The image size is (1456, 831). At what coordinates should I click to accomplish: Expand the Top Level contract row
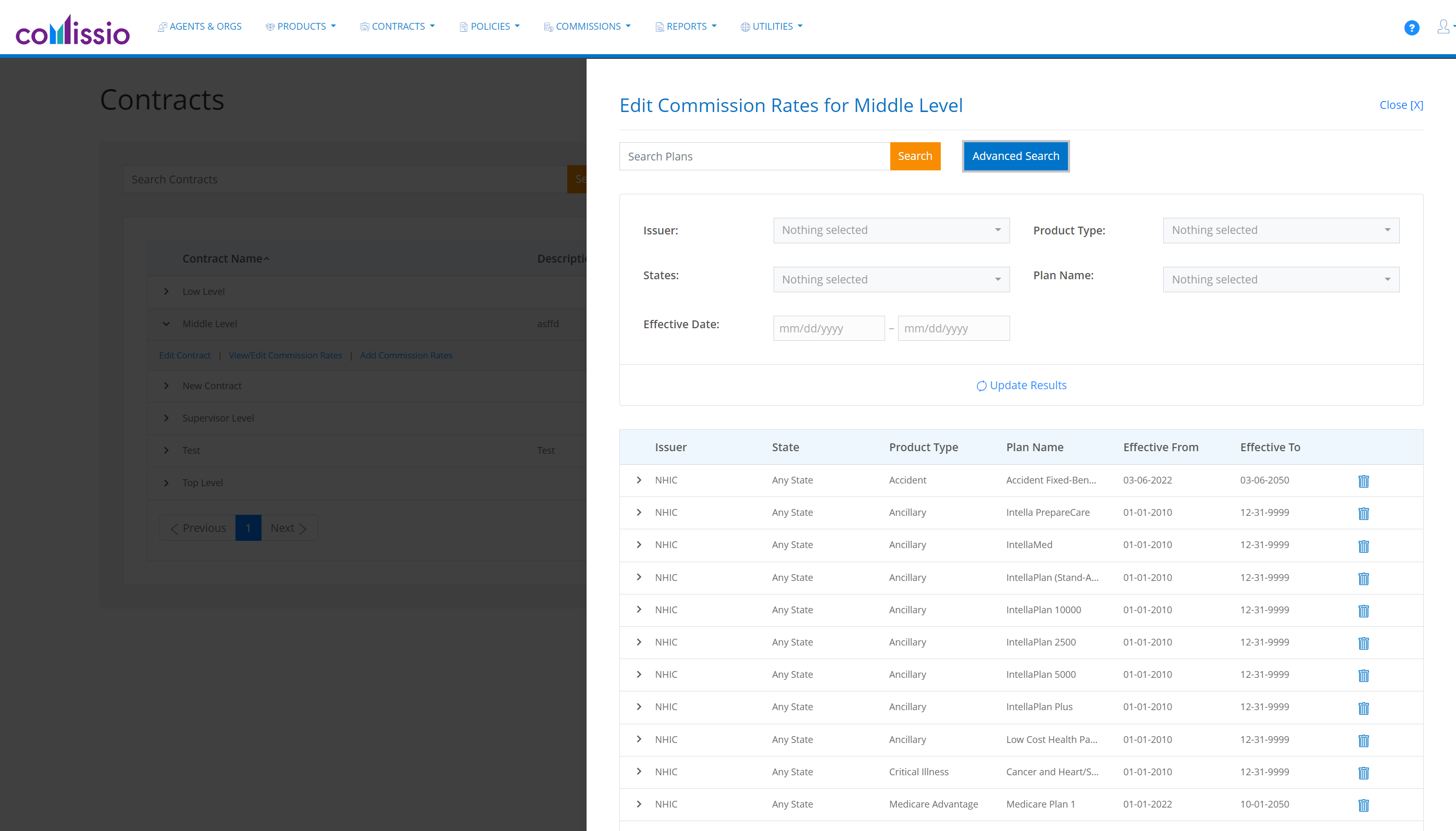[166, 482]
